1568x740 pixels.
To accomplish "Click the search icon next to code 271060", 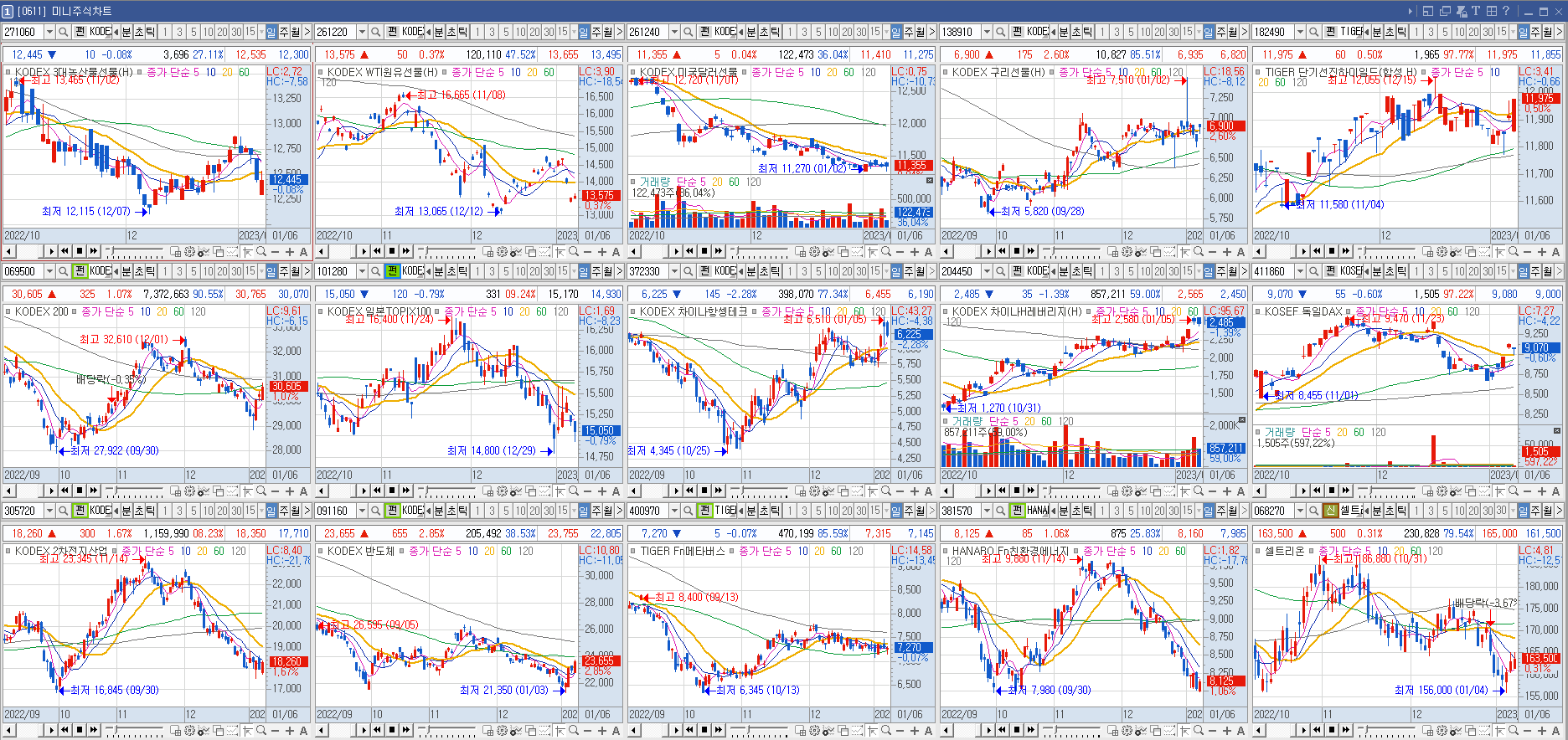I will [x=63, y=32].
